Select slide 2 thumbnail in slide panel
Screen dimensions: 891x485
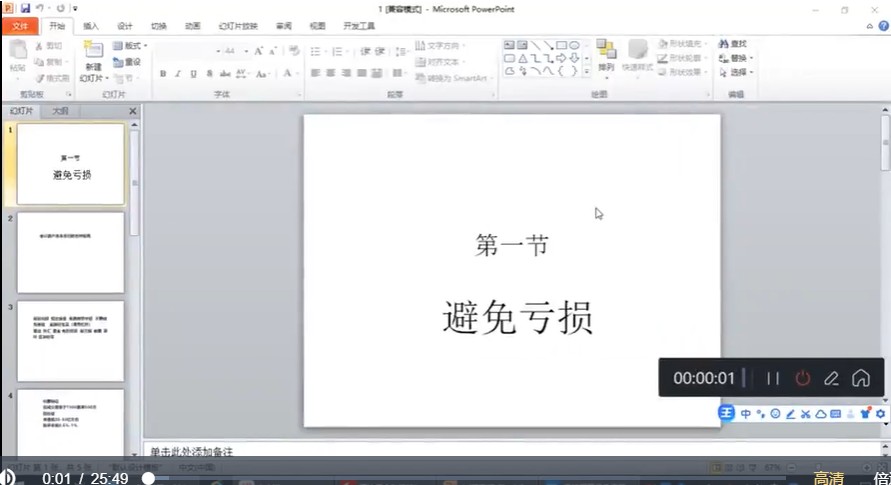pos(70,252)
